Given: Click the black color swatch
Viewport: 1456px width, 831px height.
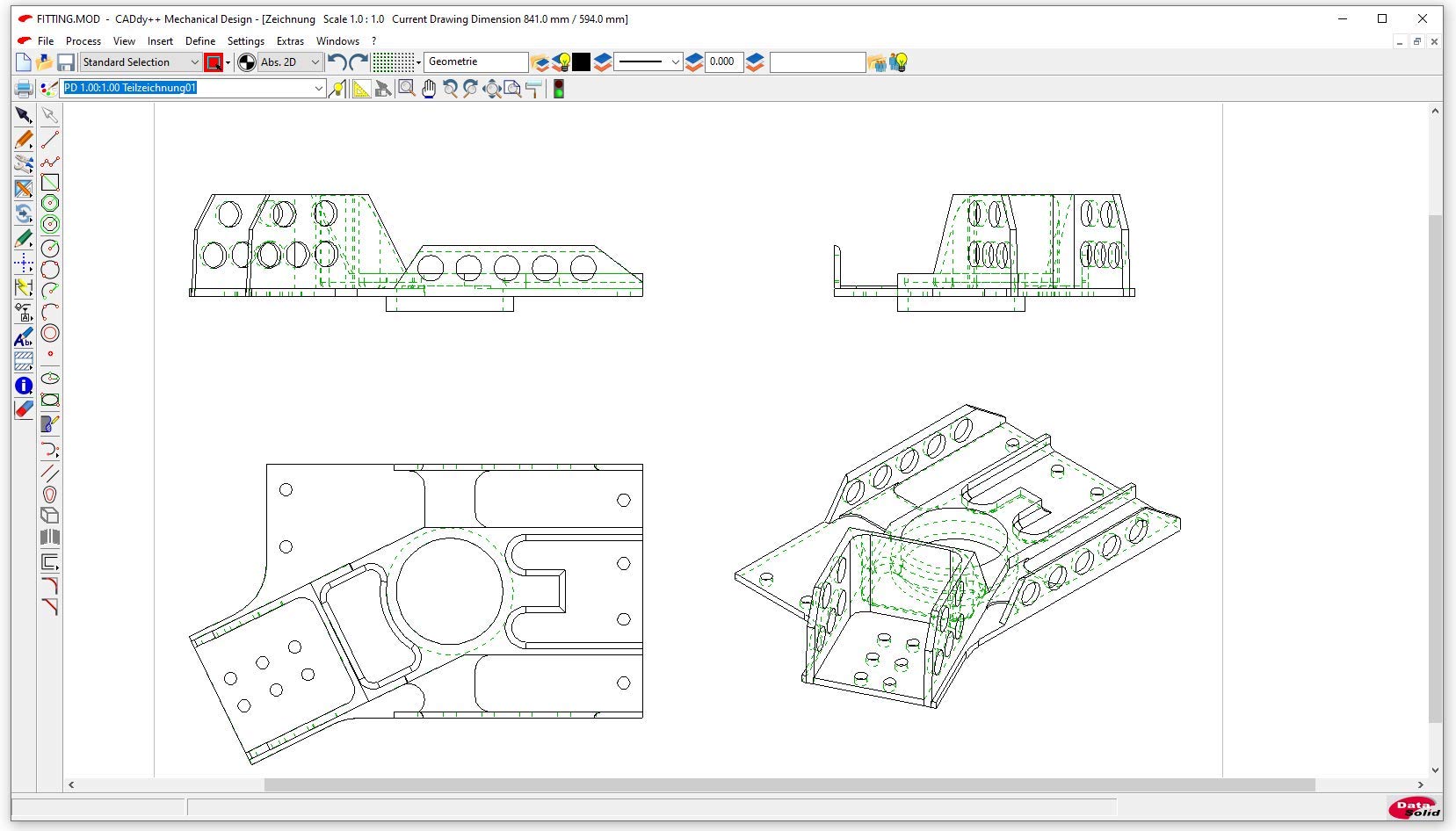Looking at the screenshot, I should [x=582, y=62].
